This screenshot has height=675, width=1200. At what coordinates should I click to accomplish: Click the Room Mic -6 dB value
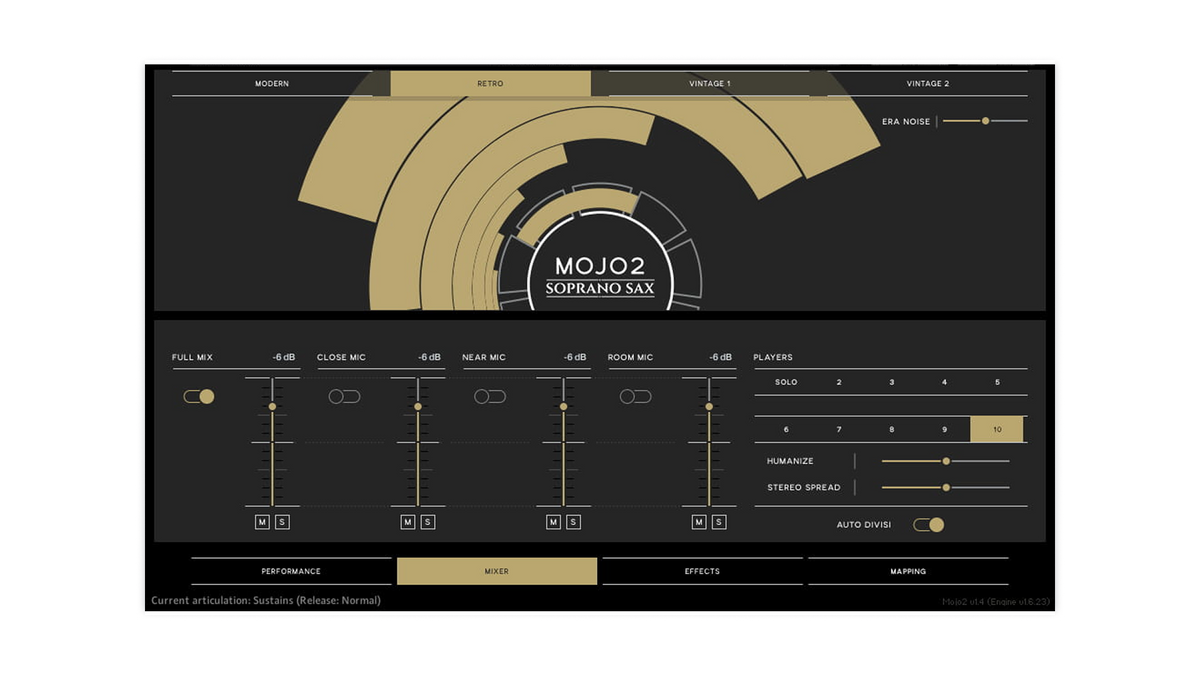point(720,357)
